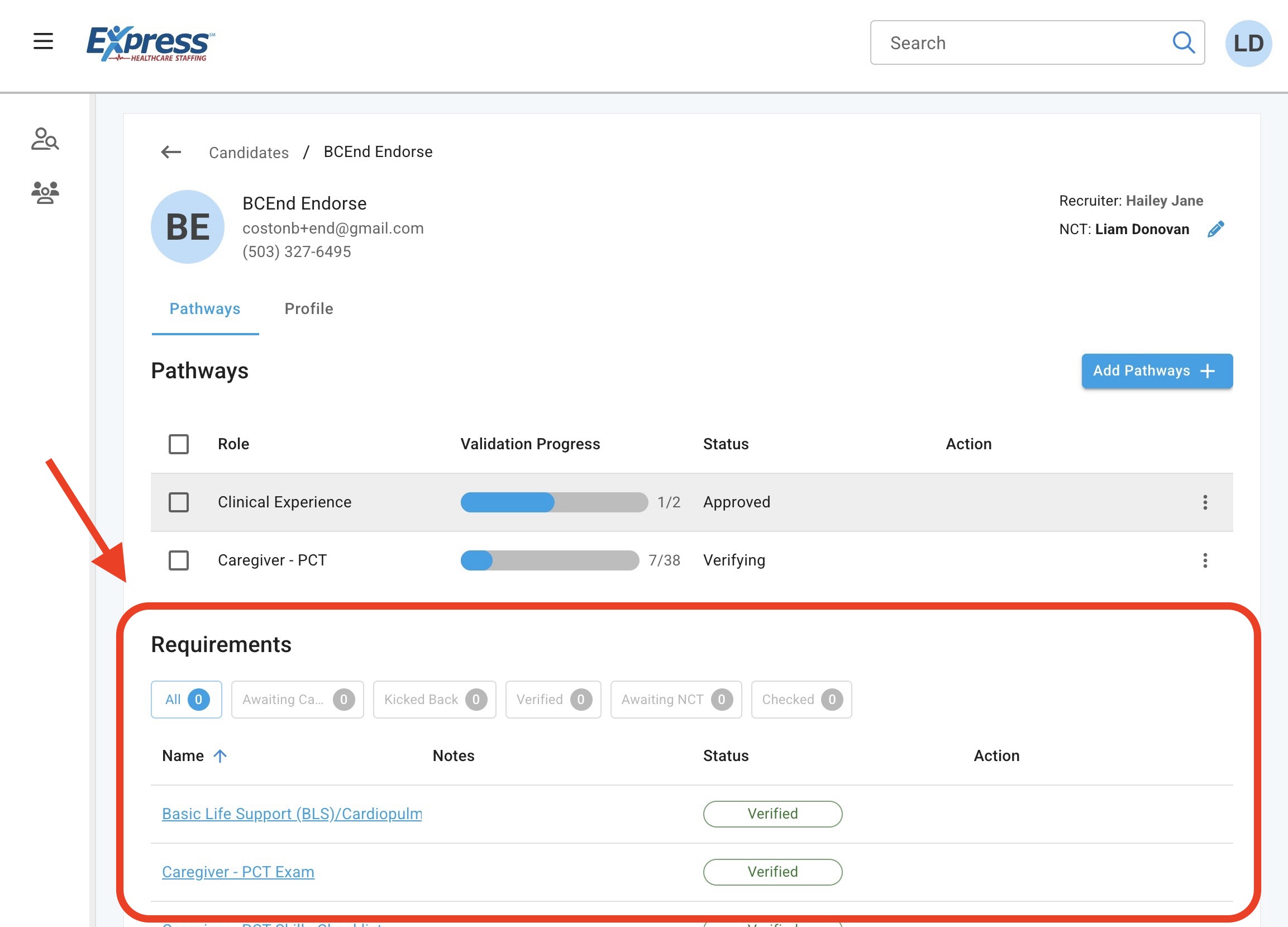Click the back arrow near Candidates
1288x927 pixels.
[x=171, y=152]
